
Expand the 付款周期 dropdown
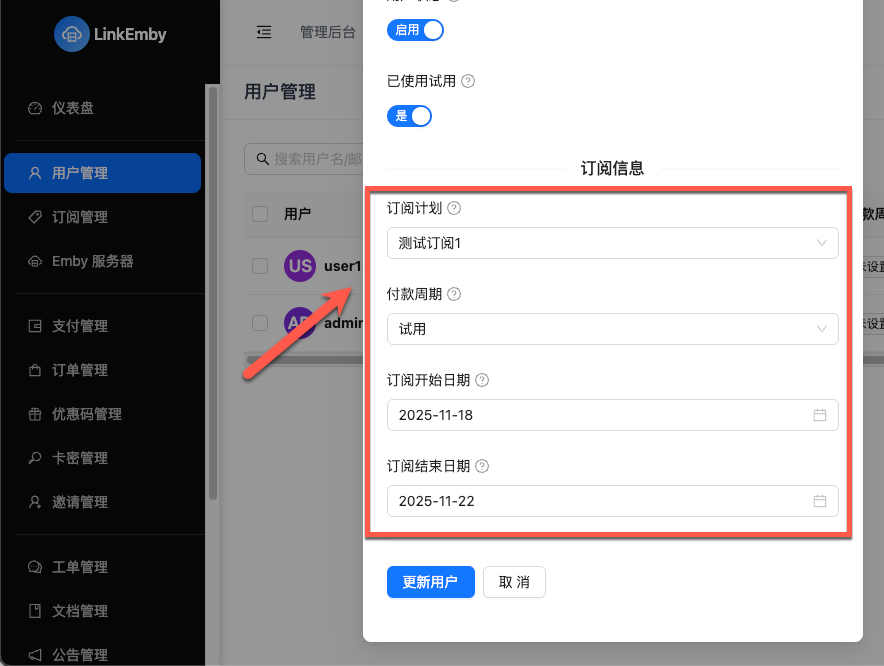[x=612, y=329]
